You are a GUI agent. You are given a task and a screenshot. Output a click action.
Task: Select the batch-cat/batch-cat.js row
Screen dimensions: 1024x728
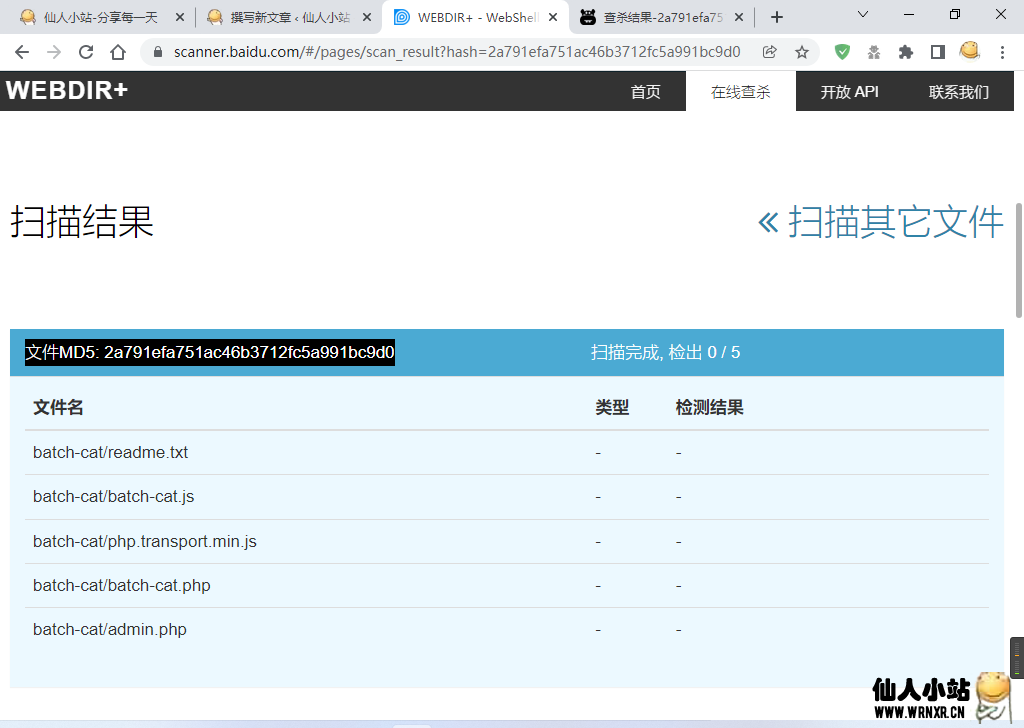[507, 497]
